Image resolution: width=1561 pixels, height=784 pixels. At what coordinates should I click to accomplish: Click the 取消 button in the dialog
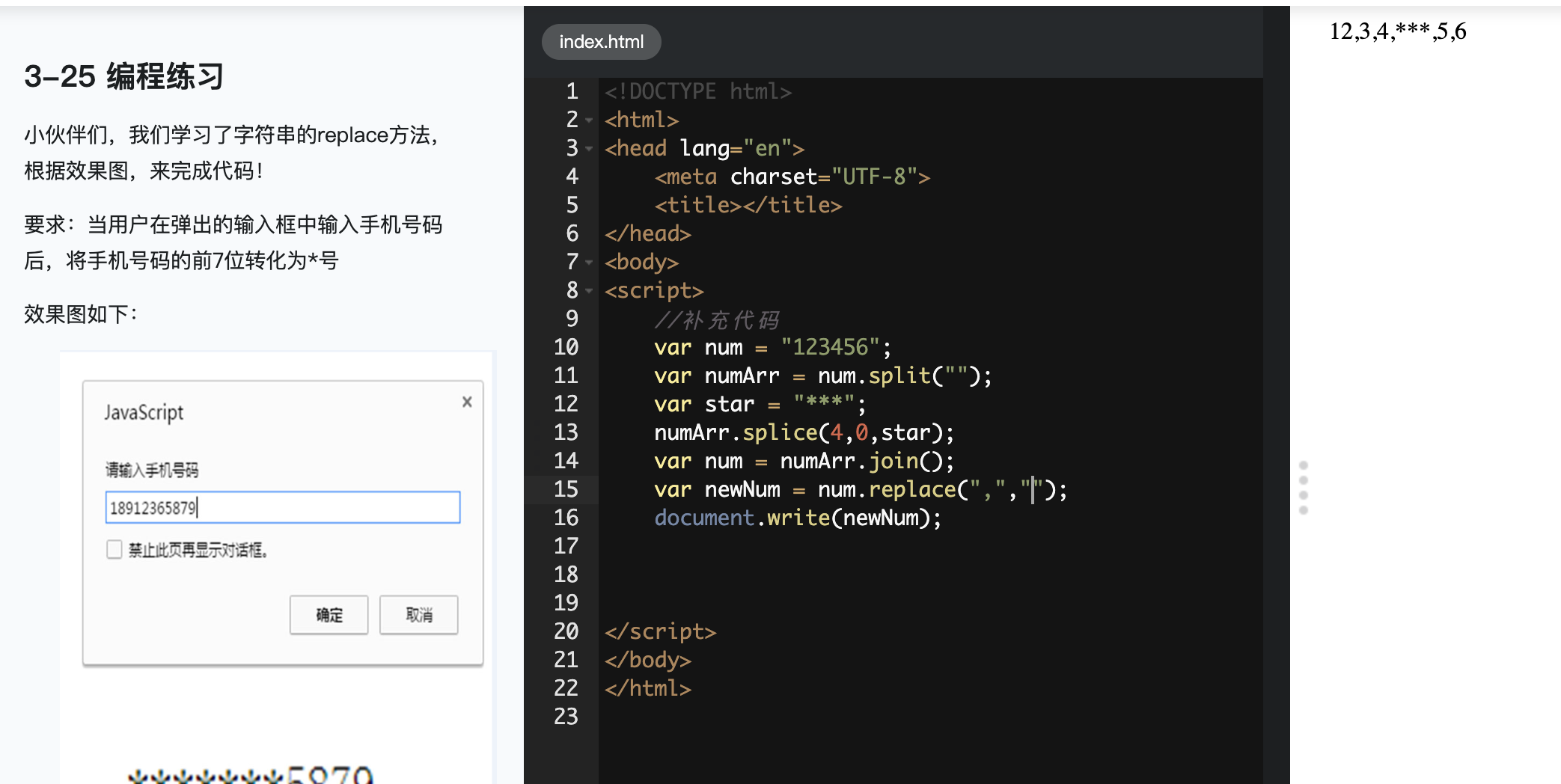pyautogui.click(x=419, y=615)
